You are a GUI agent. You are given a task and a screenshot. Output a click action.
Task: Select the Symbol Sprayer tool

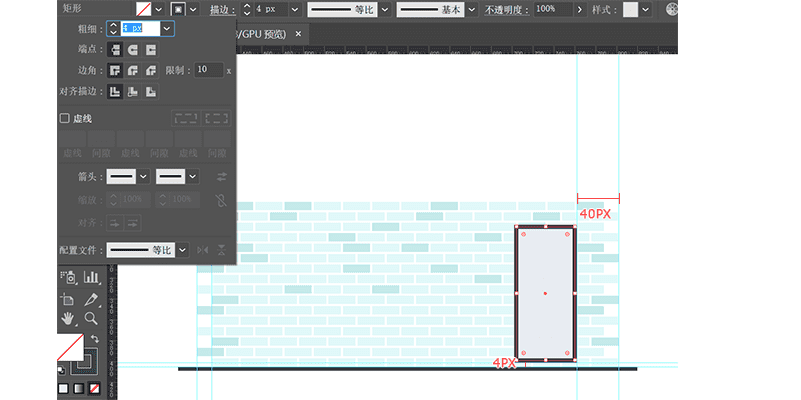click(69, 277)
